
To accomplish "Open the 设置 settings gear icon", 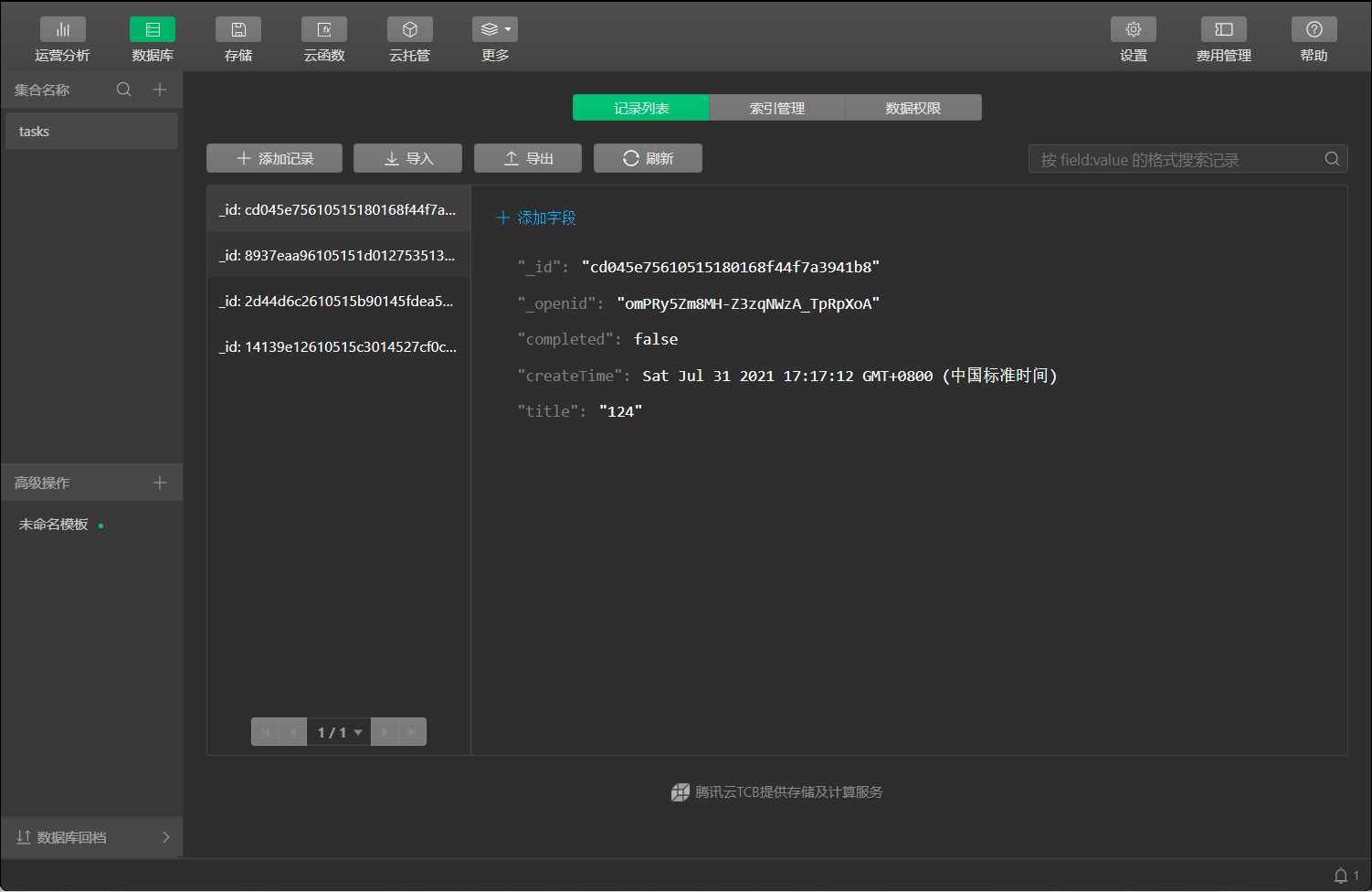I will pos(1134,29).
